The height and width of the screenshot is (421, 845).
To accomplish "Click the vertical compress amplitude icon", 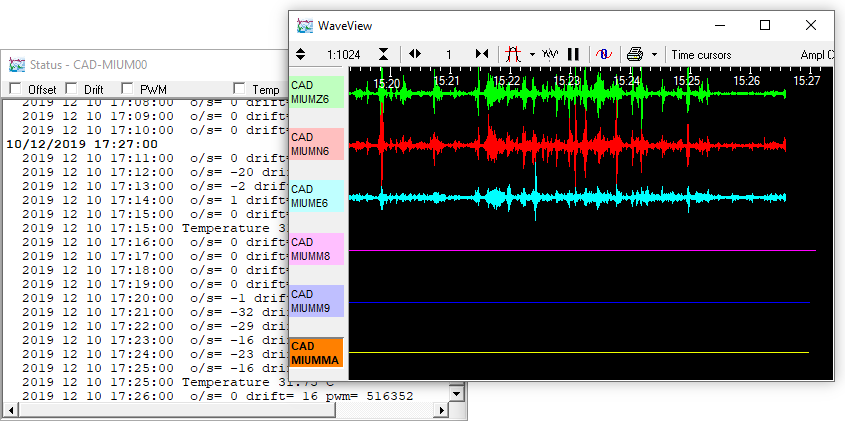I will 383,54.
